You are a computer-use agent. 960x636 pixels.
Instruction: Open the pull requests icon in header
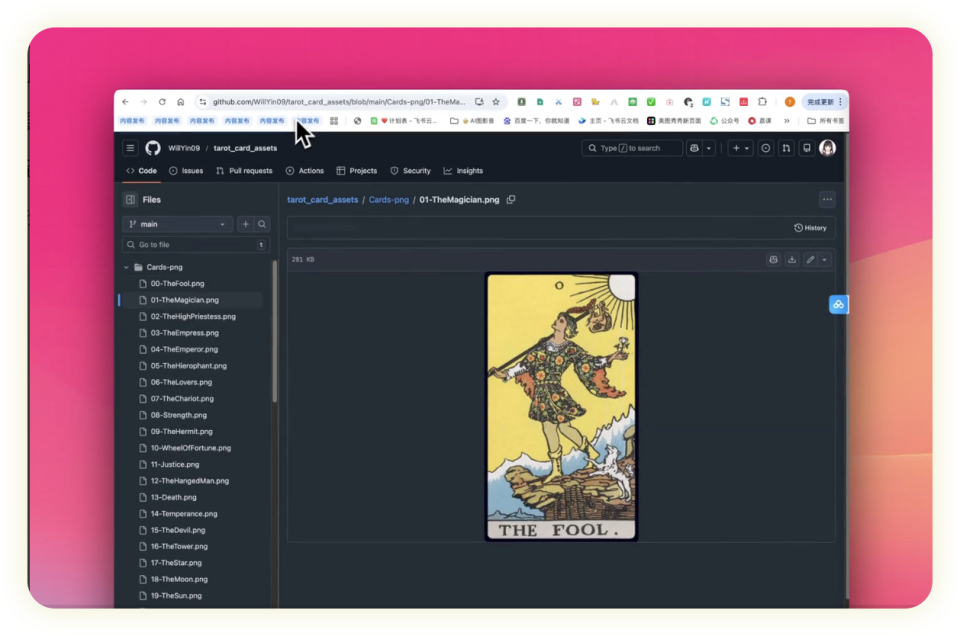pyautogui.click(x=786, y=148)
